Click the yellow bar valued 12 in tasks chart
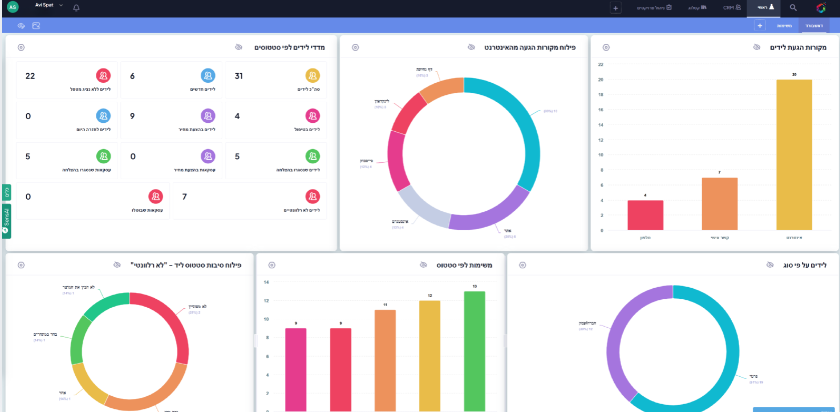The width and height of the screenshot is (840, 412). tap(430, 356)
